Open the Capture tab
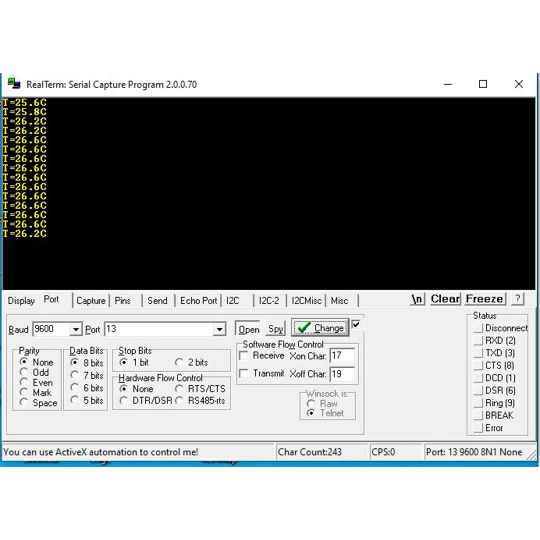 click(91, 301)
